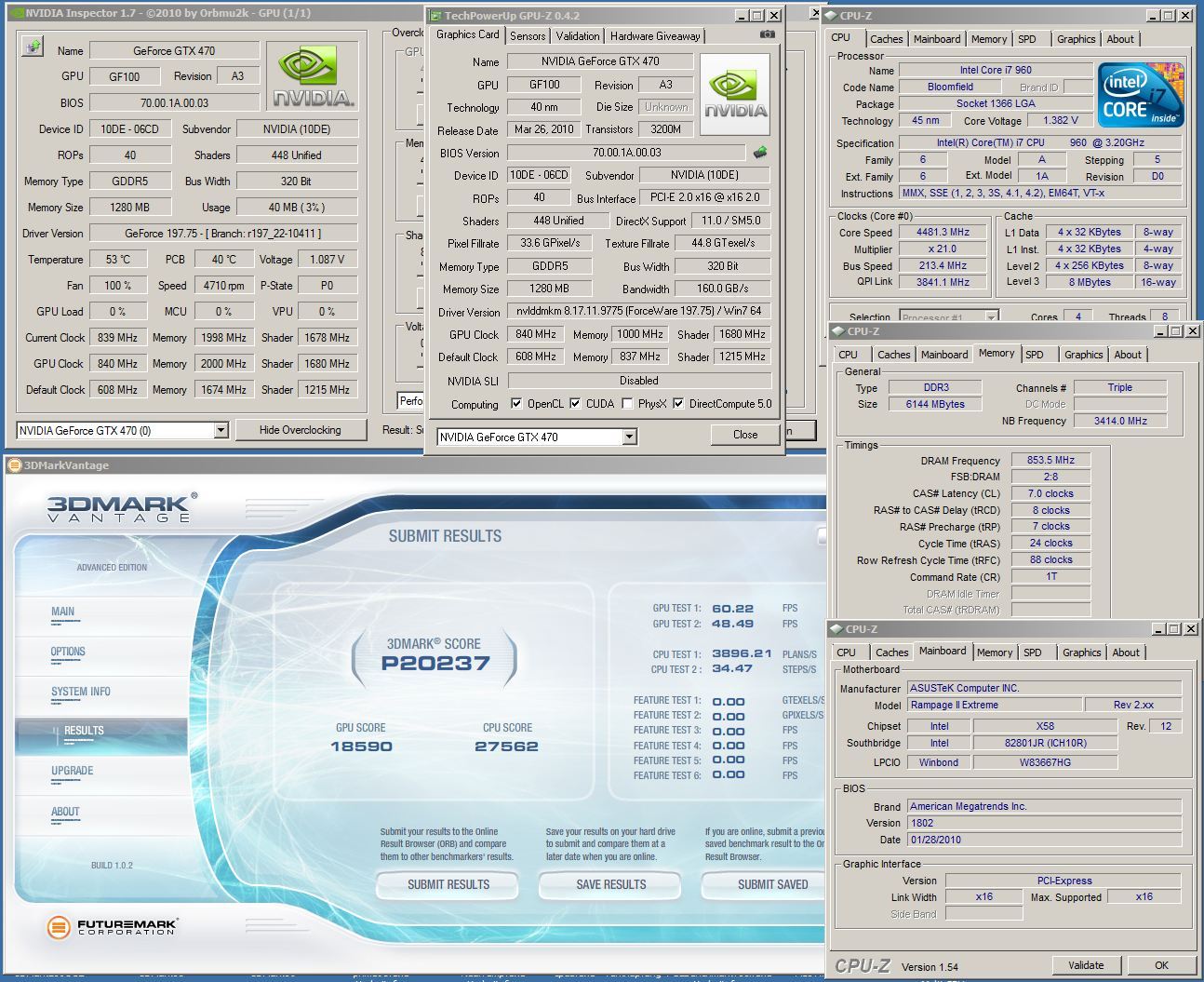Click DRAM Frequency value 853.5 MHz

click(1050, 461)
